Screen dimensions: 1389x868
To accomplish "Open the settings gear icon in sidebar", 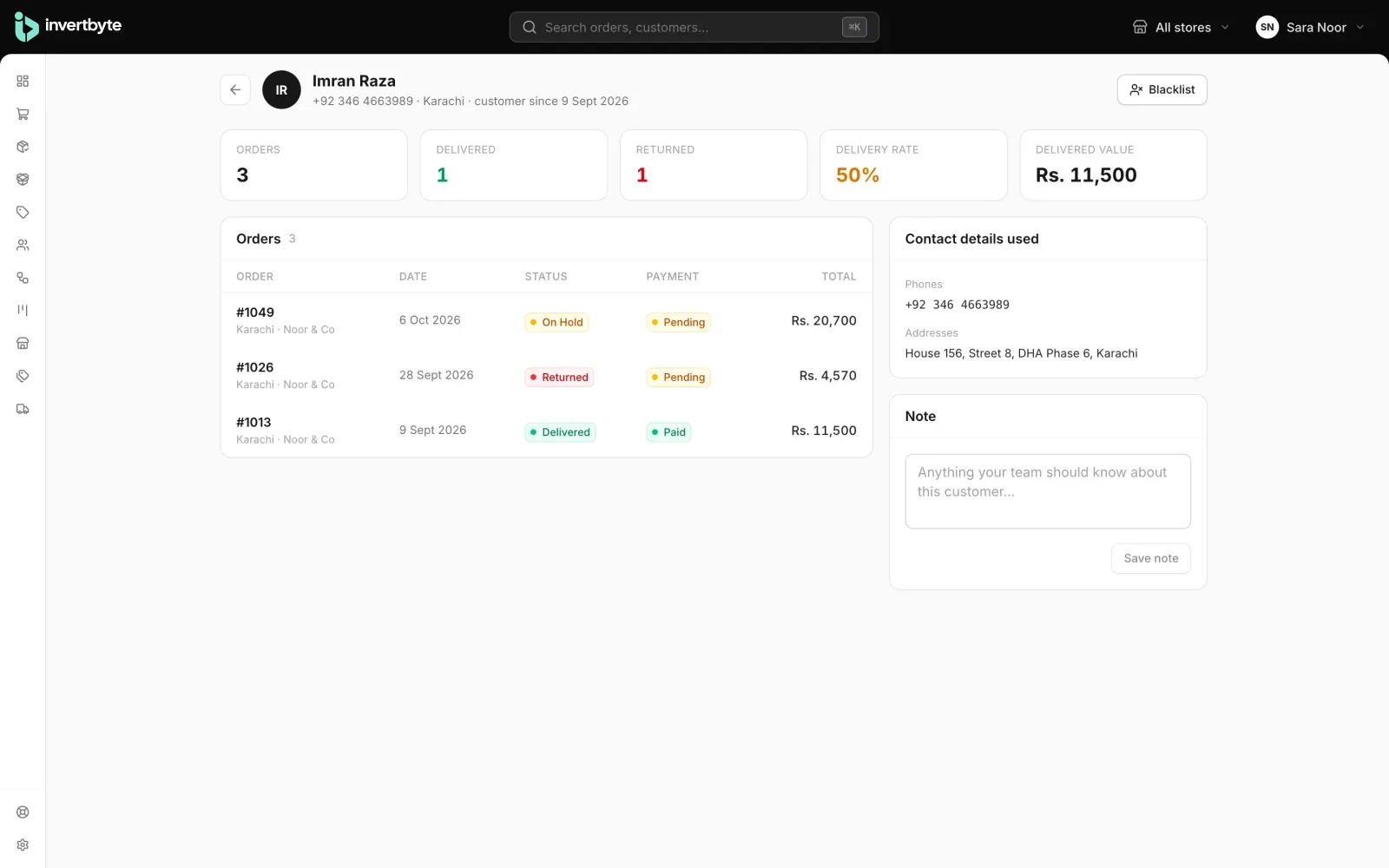I will 23,845.
